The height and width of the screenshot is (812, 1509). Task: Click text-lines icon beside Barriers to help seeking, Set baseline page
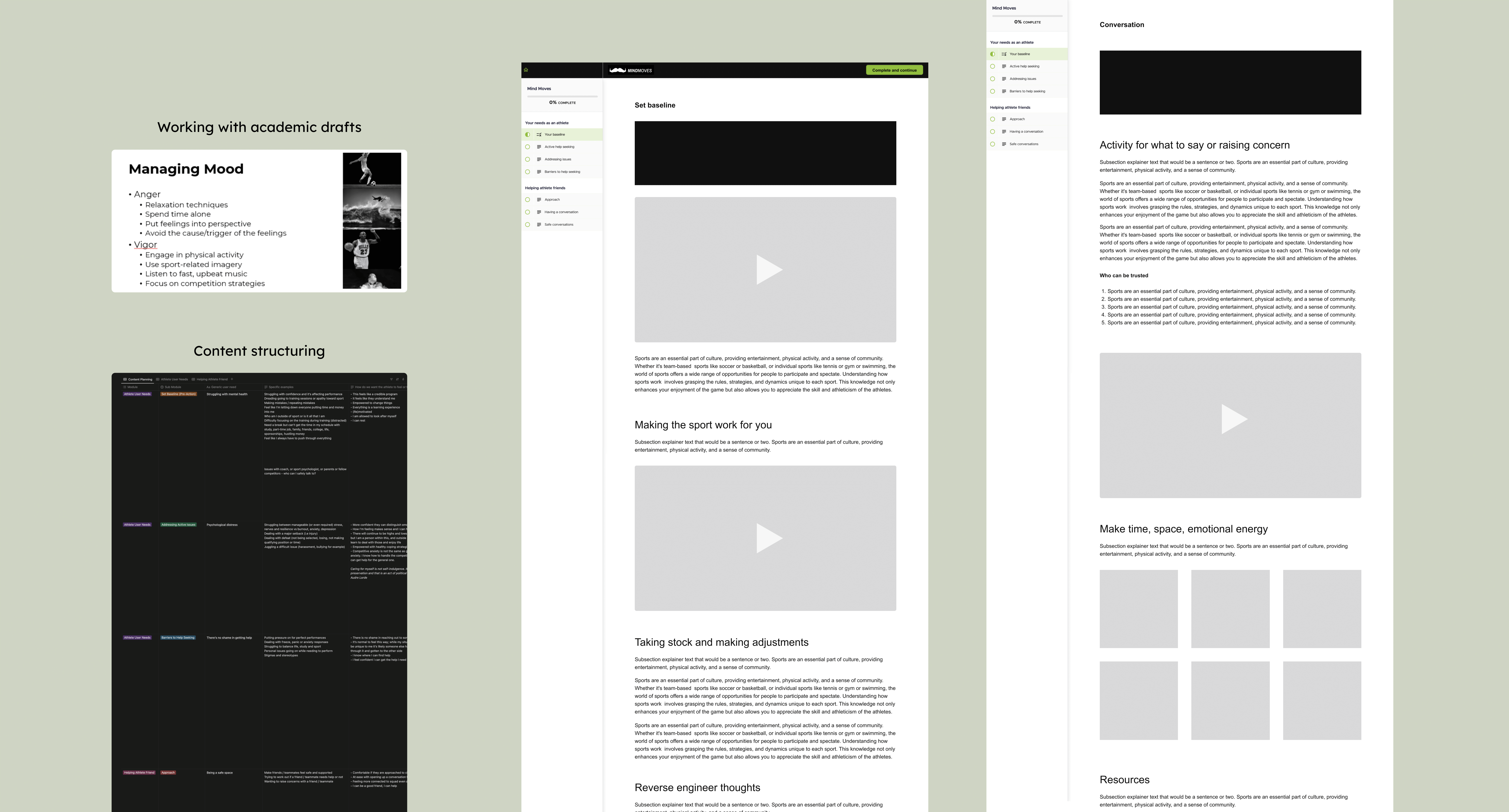click(539, 172)
